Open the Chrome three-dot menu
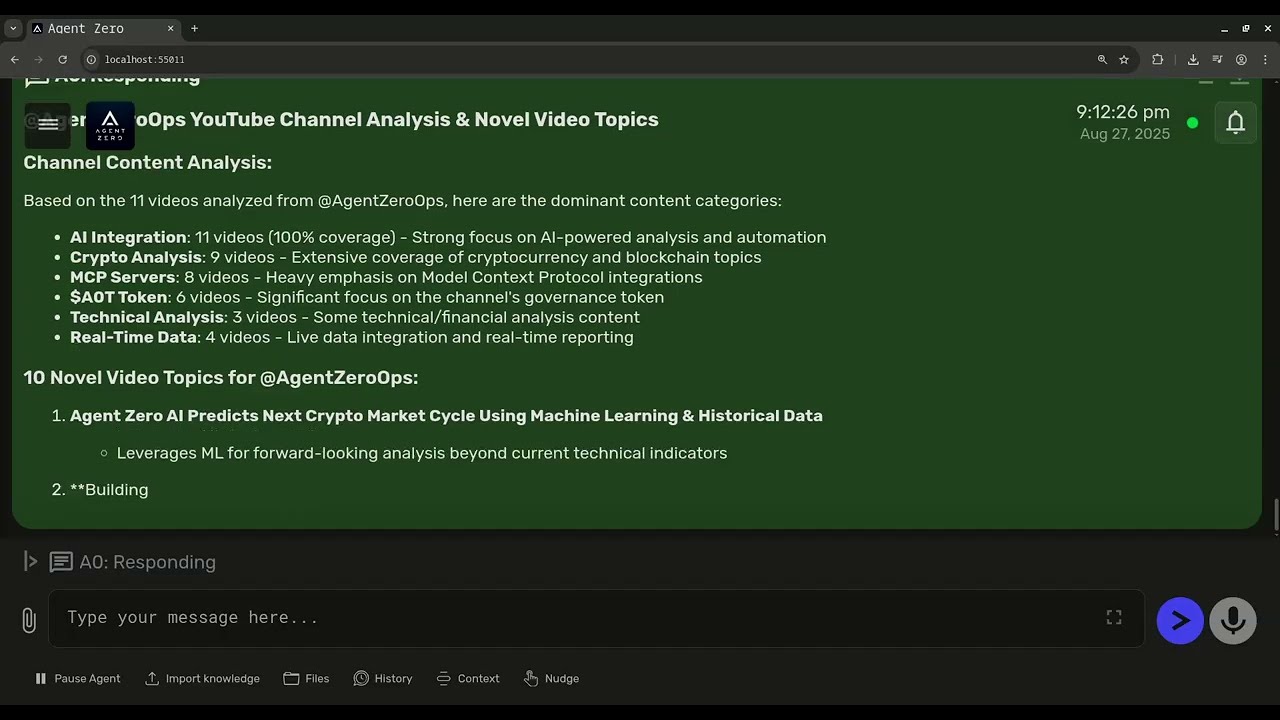This screenshot has height=720, width=1280. [x=1265, y=60]
